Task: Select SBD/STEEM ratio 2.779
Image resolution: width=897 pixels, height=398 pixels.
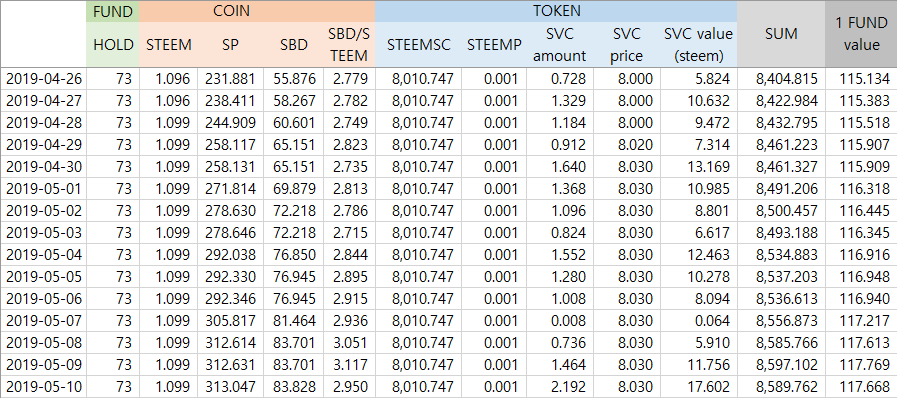Action: (x=350, y=78)
